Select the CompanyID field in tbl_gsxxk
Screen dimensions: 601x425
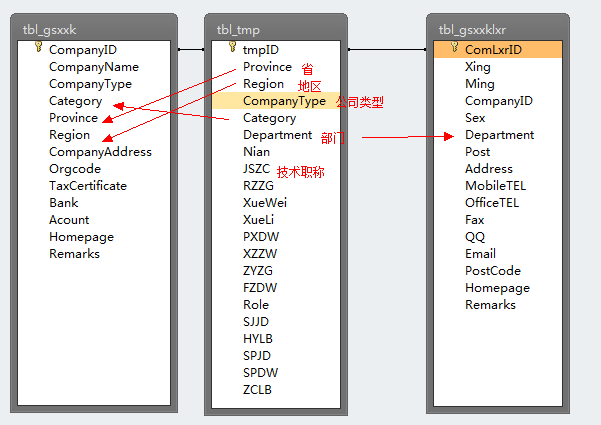[x=83, y=50]
